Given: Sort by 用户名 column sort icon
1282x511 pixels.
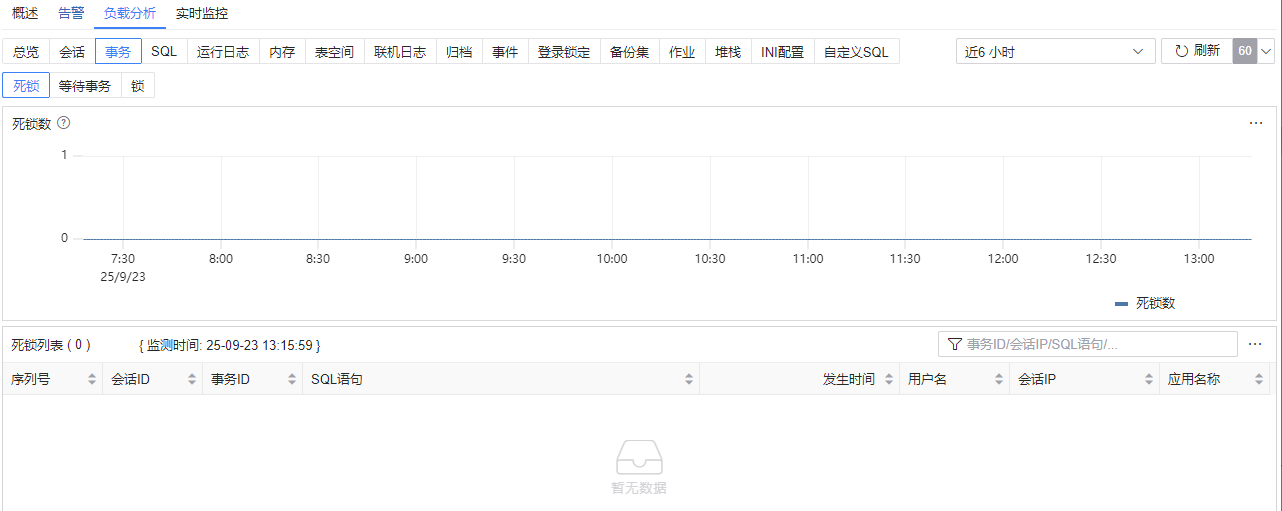Looking at the screenshot, I should point(999,380).
